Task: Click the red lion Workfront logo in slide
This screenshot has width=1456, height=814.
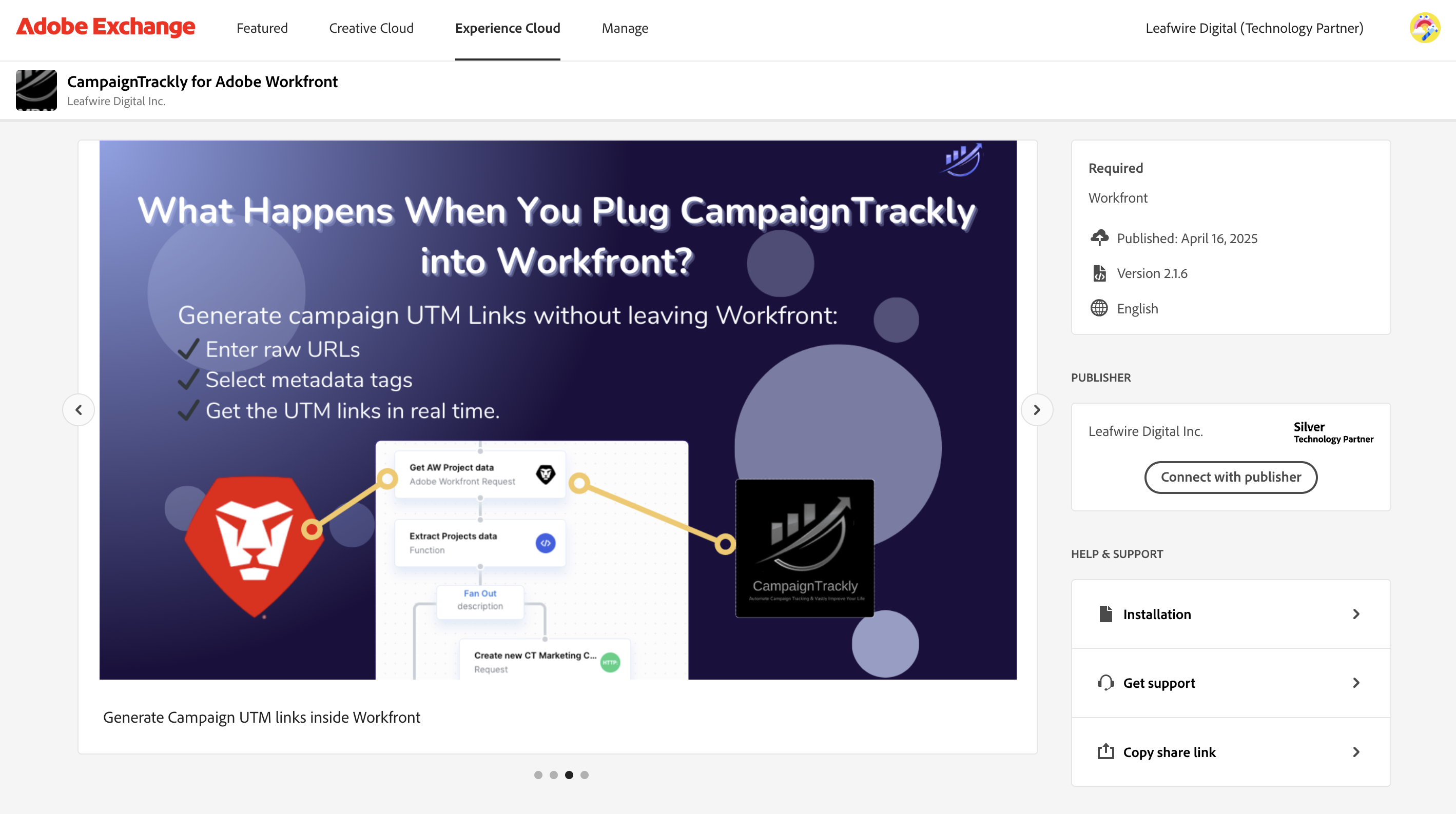Action: 255,546
